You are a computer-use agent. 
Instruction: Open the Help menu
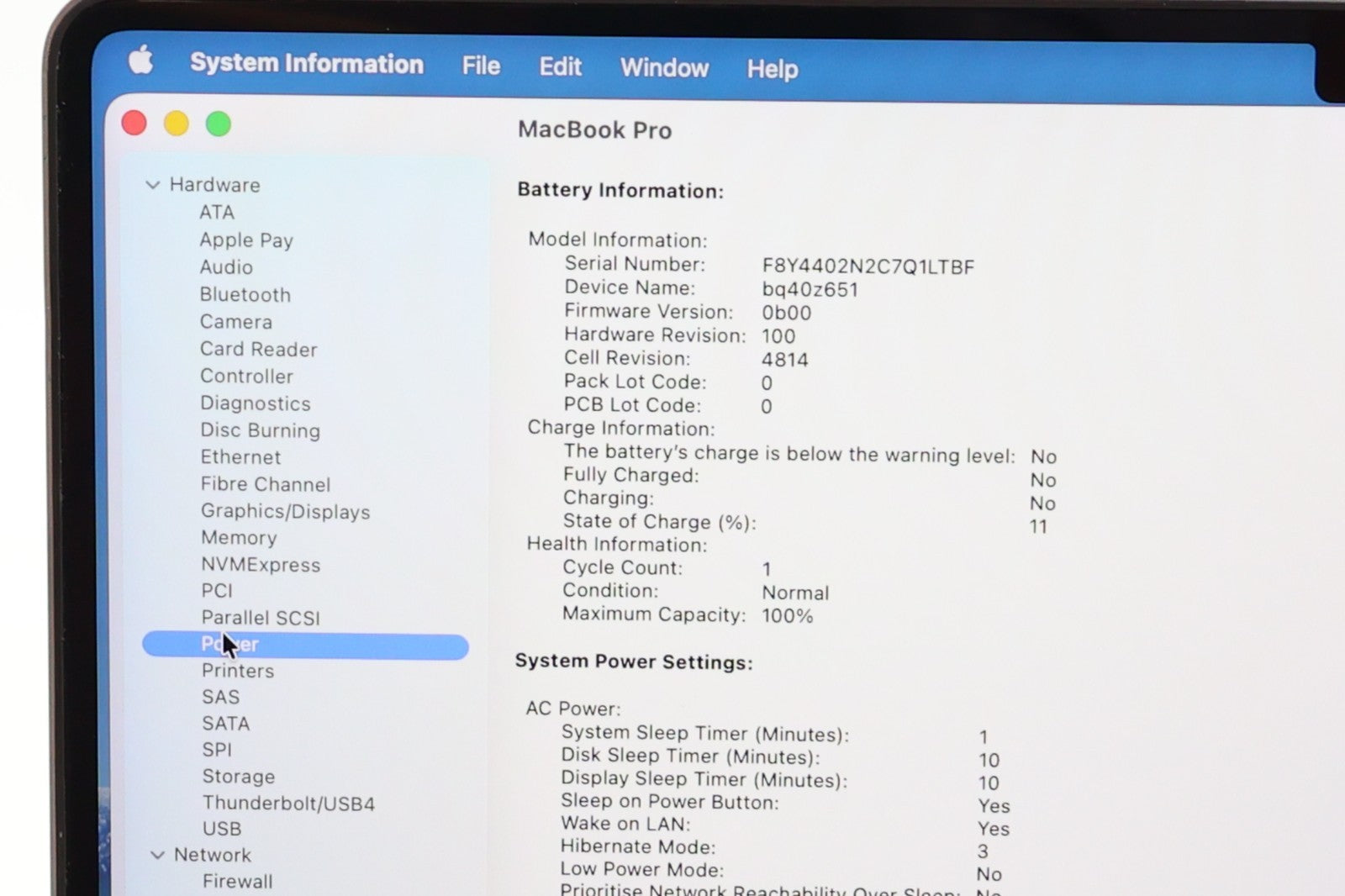tap(772, 68)
